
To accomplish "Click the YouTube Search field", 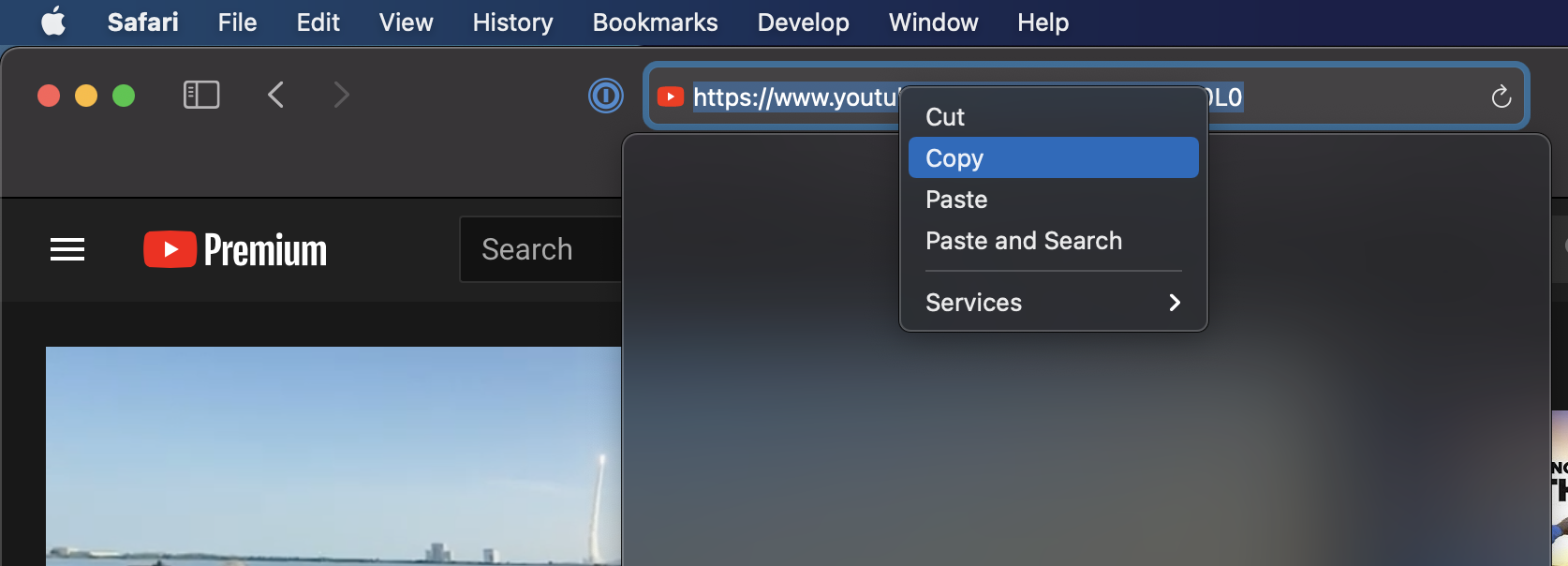I will pos(539,249).
